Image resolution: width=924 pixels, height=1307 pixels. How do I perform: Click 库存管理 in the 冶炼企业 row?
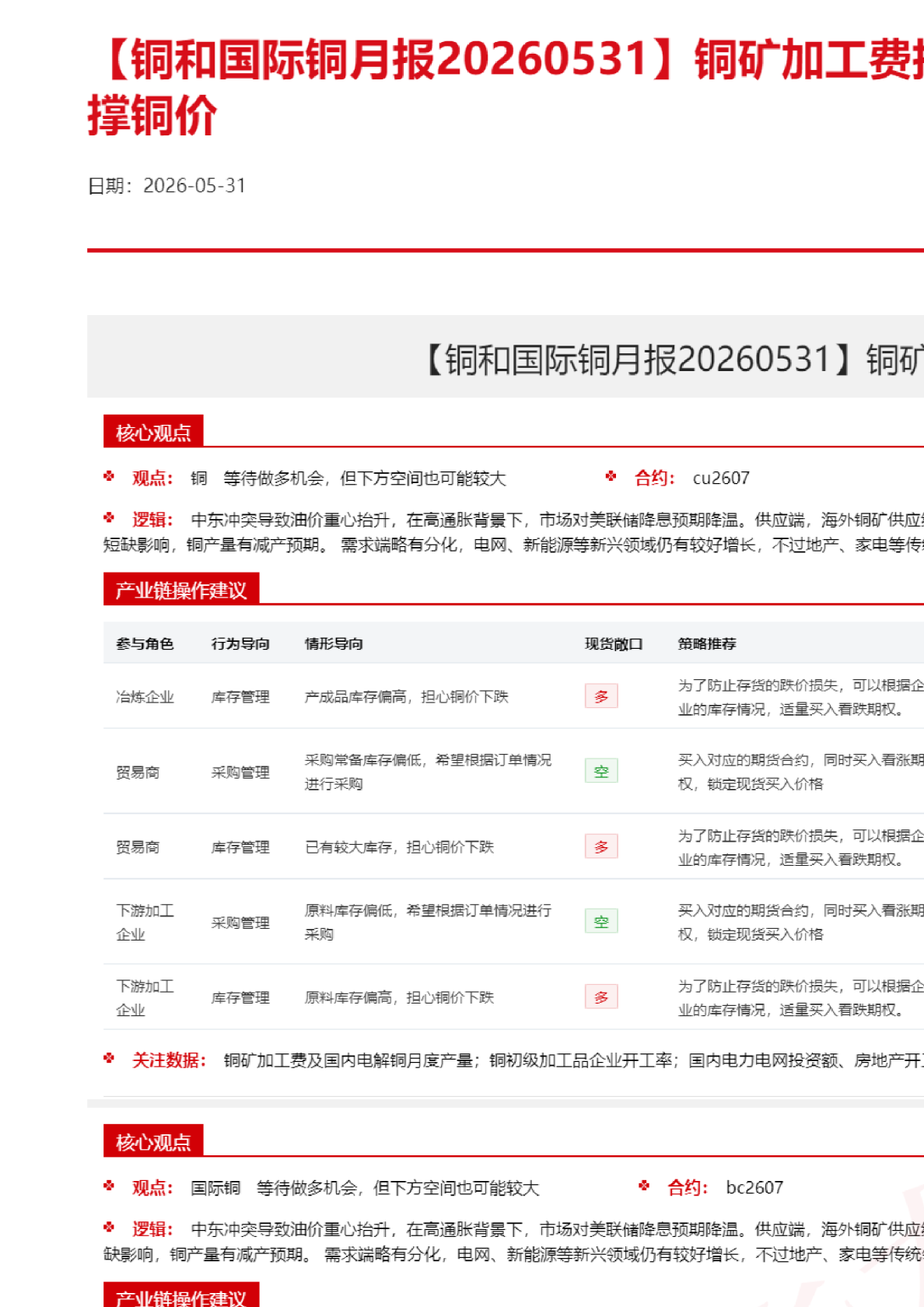coord(240,697)
